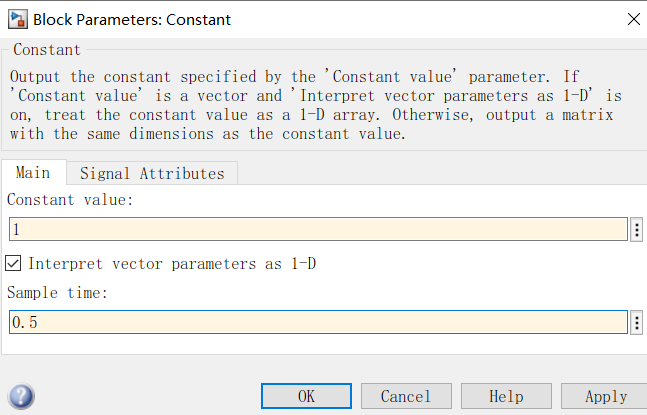Click the Simulink icon in title bar
The image size is (647, 415).
(17, 18)
